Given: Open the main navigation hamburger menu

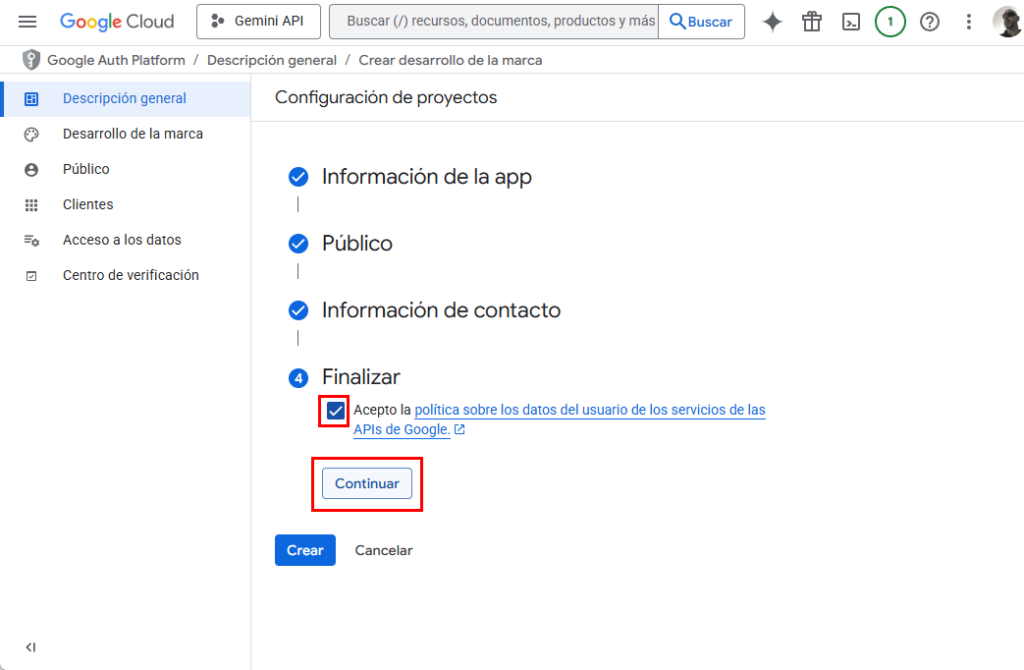Looking at the screenshot, I should click(x=27, y=22).
